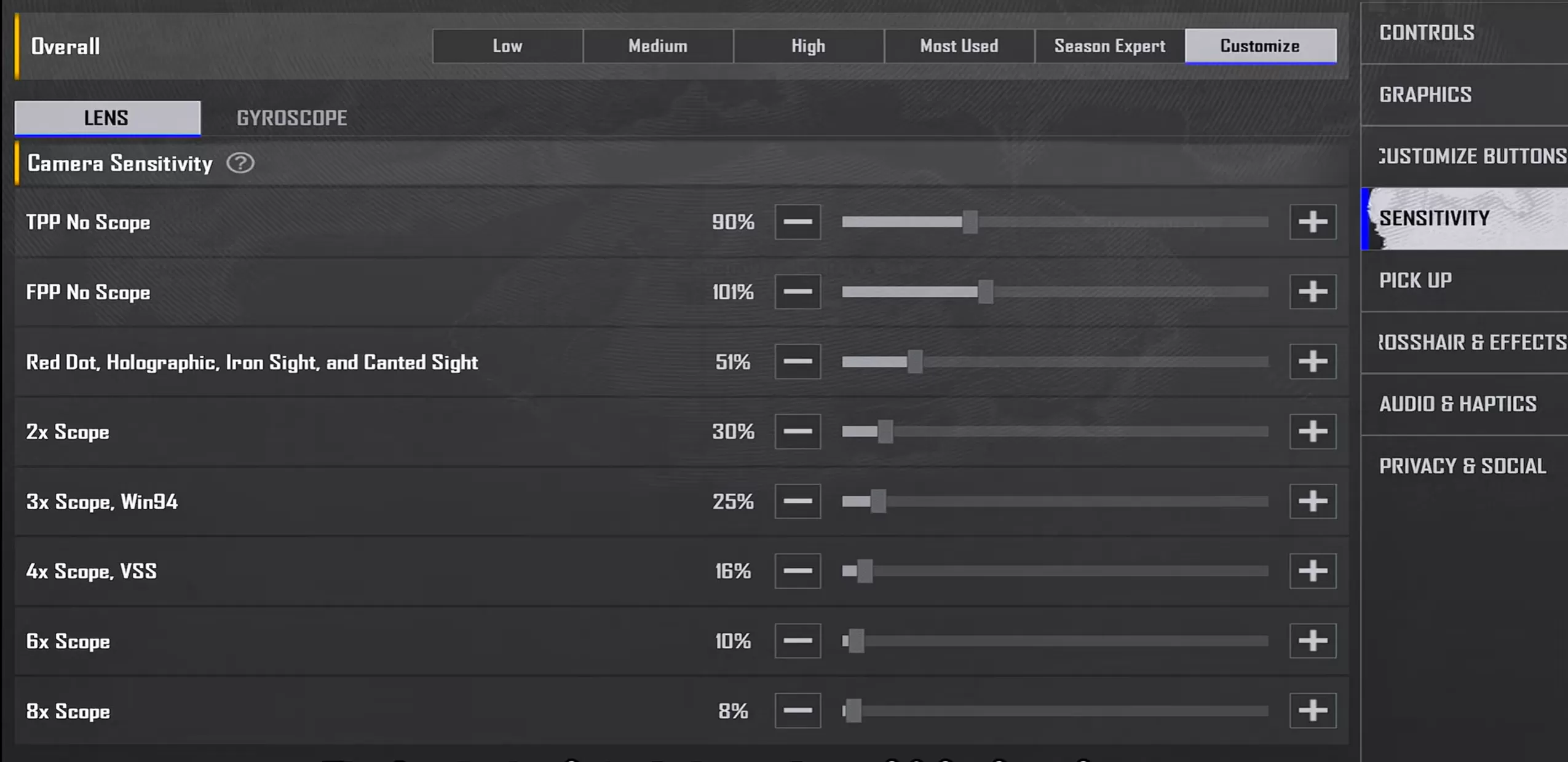Raise 6x Scope using plus icon

tap(1313, 641)
